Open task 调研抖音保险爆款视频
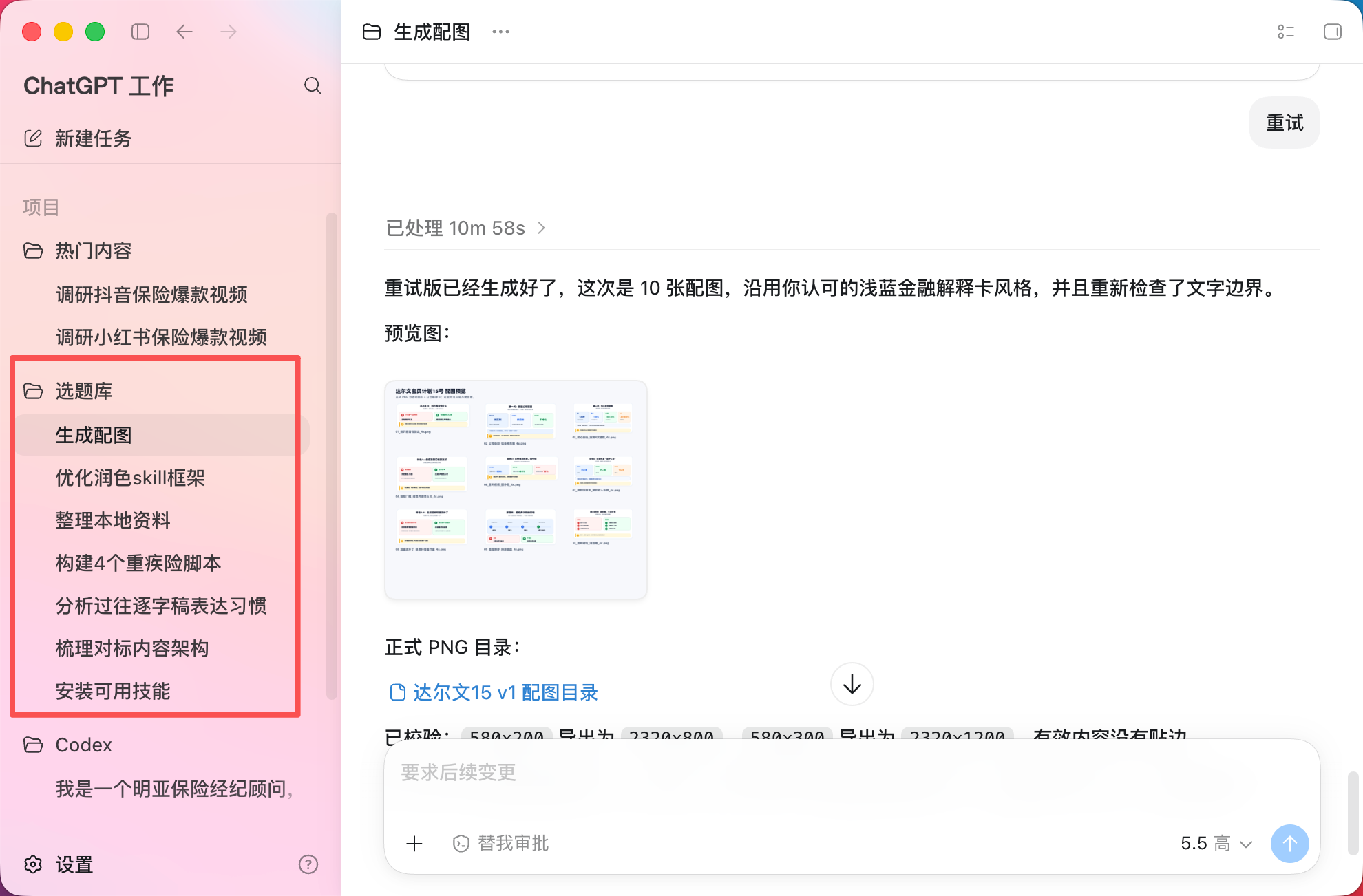The width and height of the screenshot is (1363, 896). coord(151,295)
